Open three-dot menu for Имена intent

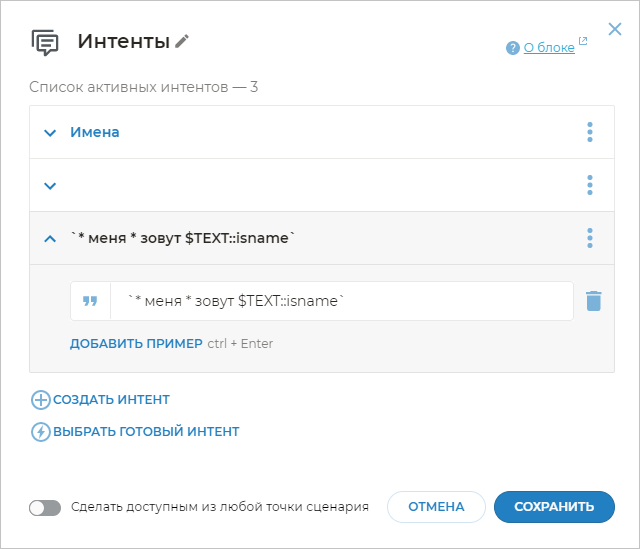click(590, 132)
